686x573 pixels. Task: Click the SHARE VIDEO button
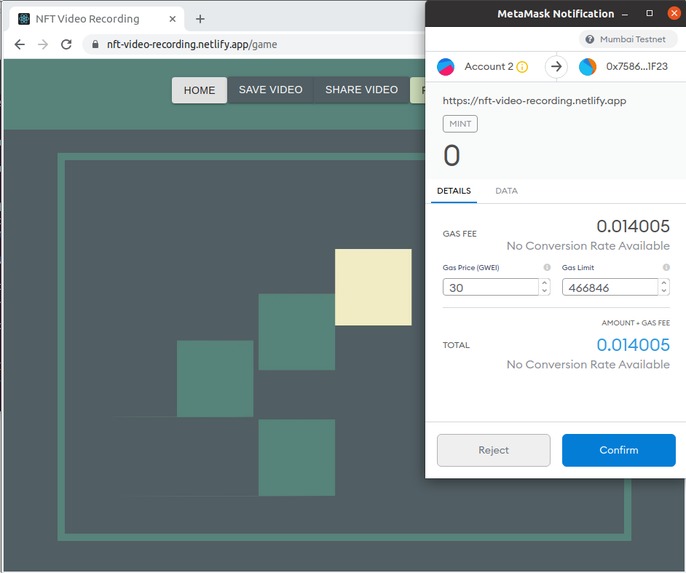pyautogui.click(x=361, y=90)
